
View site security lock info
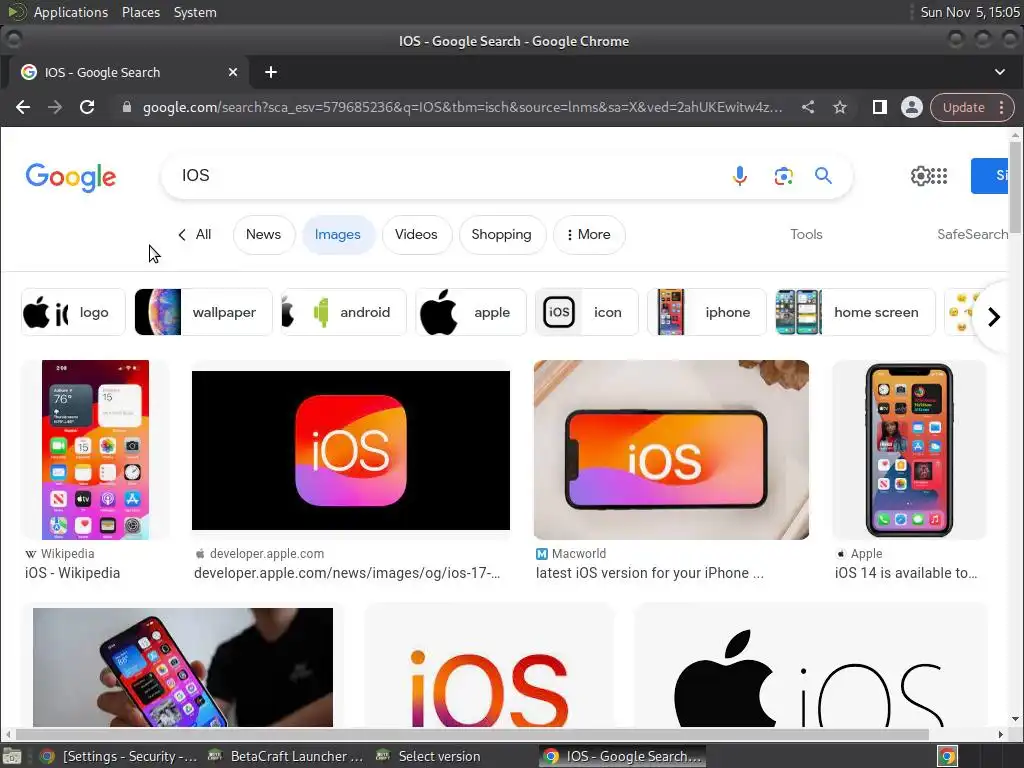click(x=127, y=107)
